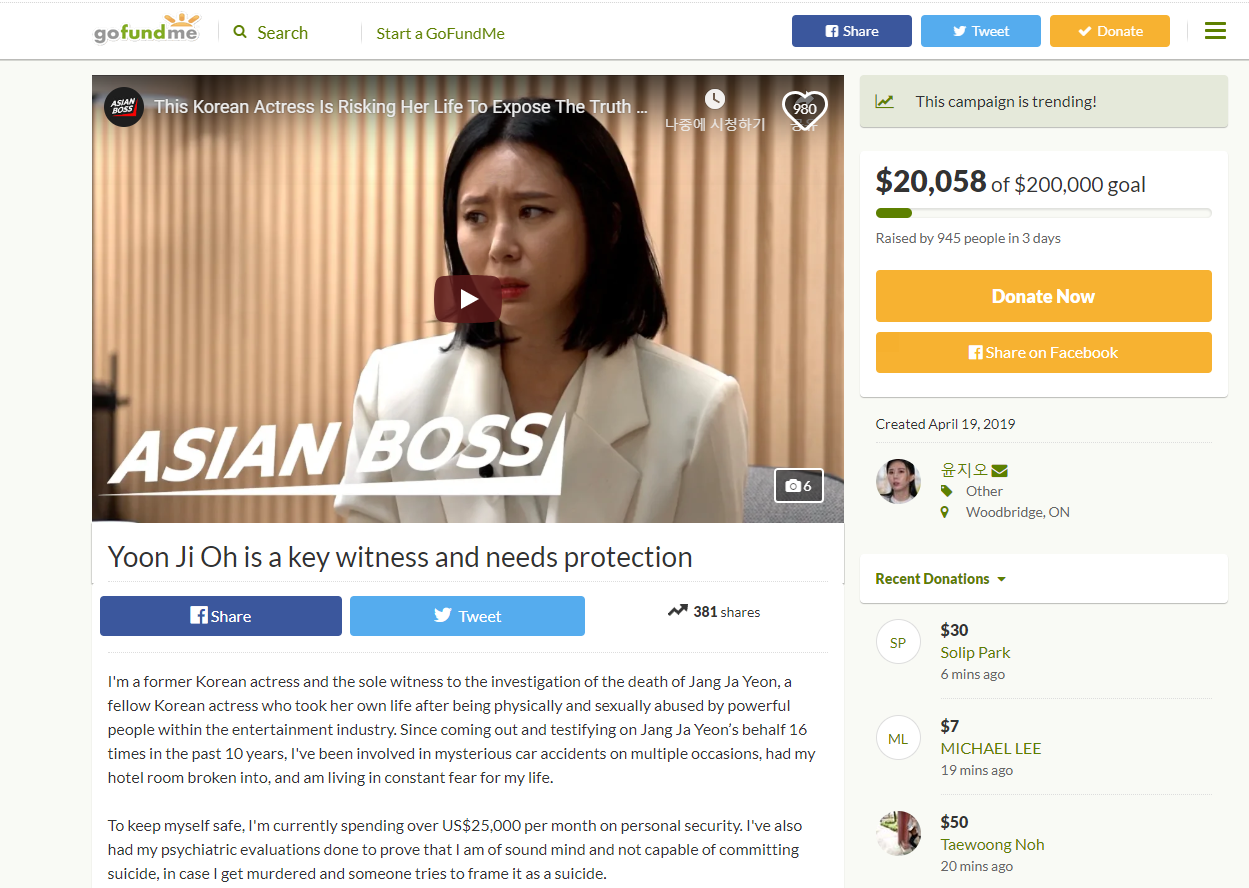
Task: Like campaign via heart icon showing 980
Action: point(804,109)
